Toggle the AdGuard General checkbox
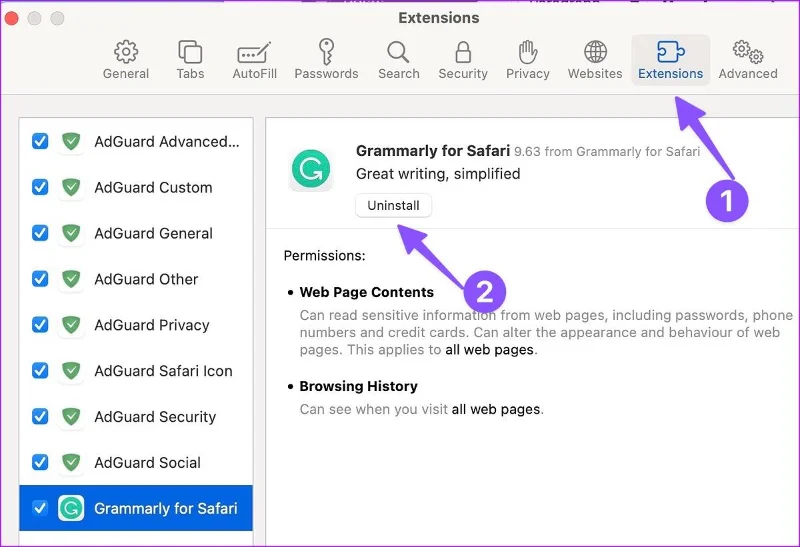The image size is (800, 547). tap(40, 233)
